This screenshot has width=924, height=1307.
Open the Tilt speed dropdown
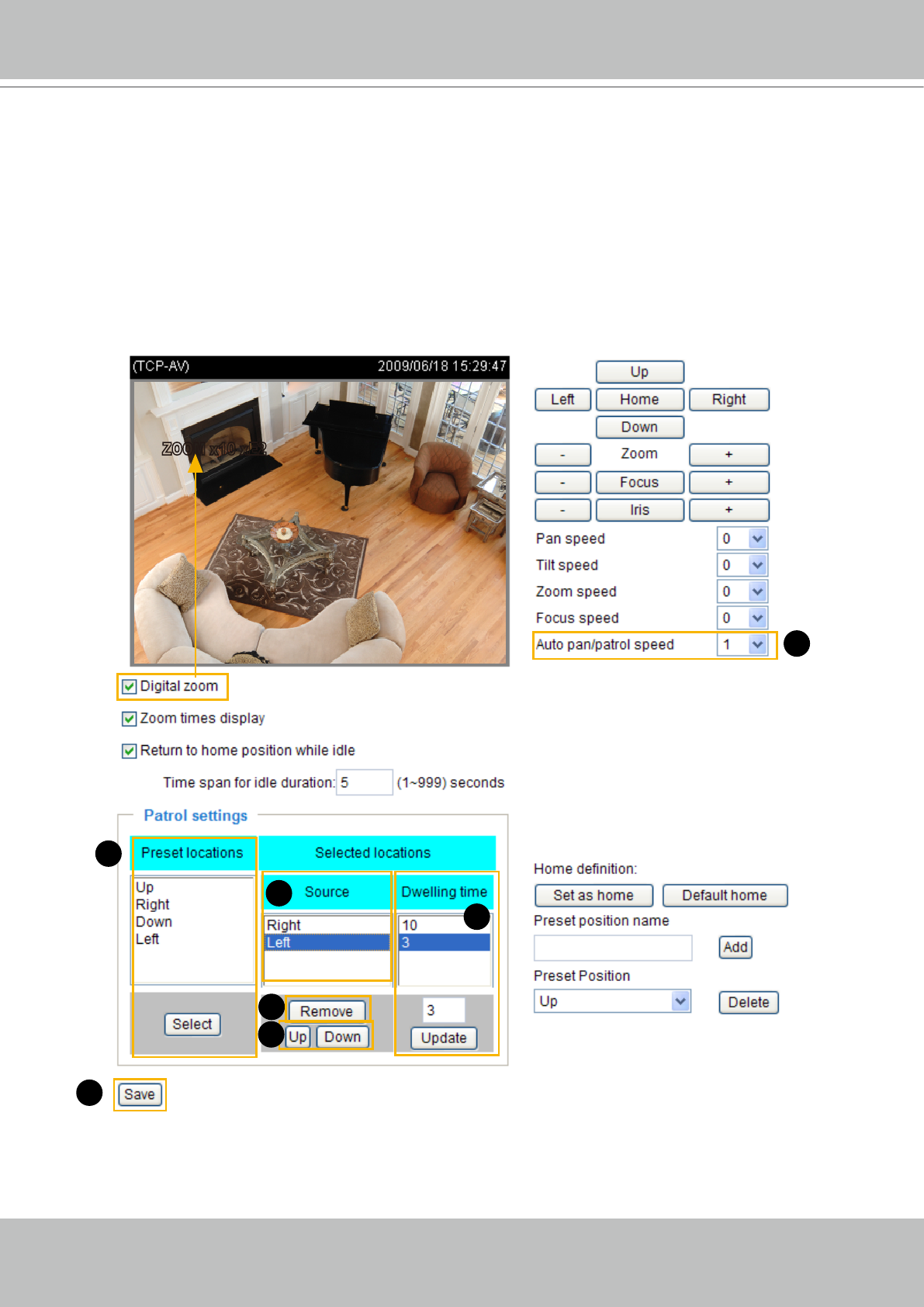click(742, 565)
